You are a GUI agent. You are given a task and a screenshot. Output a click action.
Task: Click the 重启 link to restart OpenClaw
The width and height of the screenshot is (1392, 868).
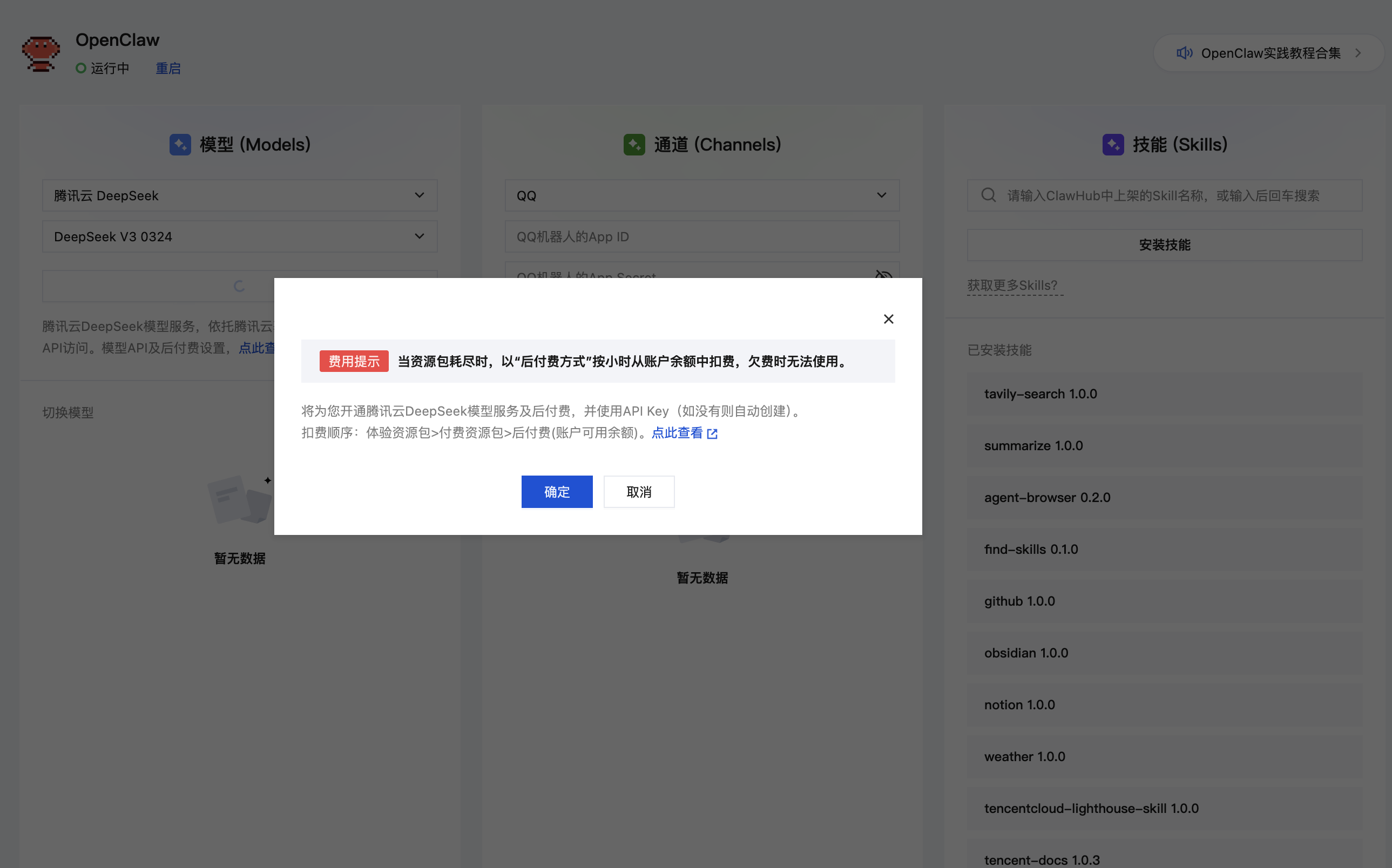pos(168,69)
